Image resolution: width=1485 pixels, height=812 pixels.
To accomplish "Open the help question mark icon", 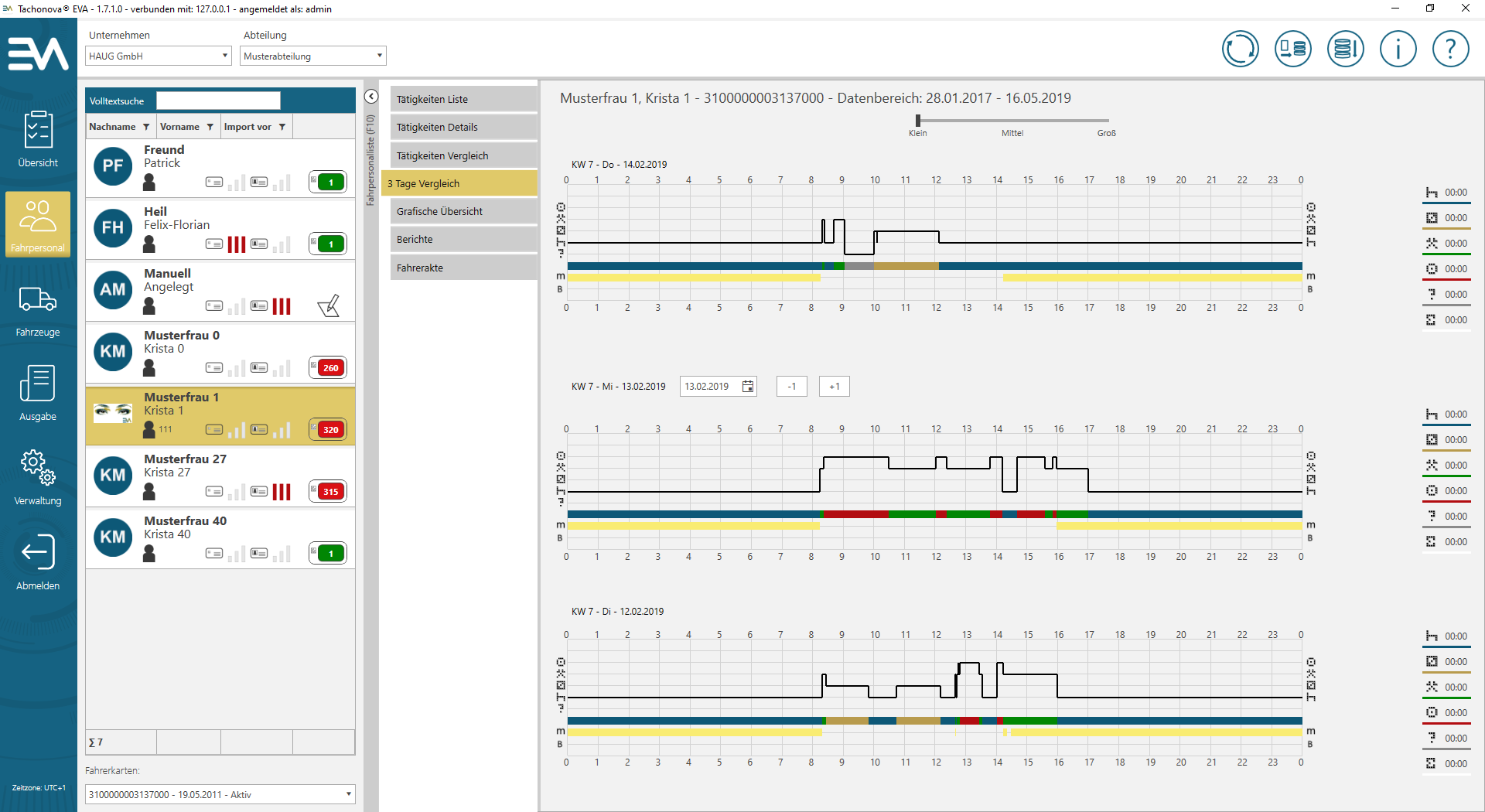I will pyautogui.click(x=1450, y=49).
